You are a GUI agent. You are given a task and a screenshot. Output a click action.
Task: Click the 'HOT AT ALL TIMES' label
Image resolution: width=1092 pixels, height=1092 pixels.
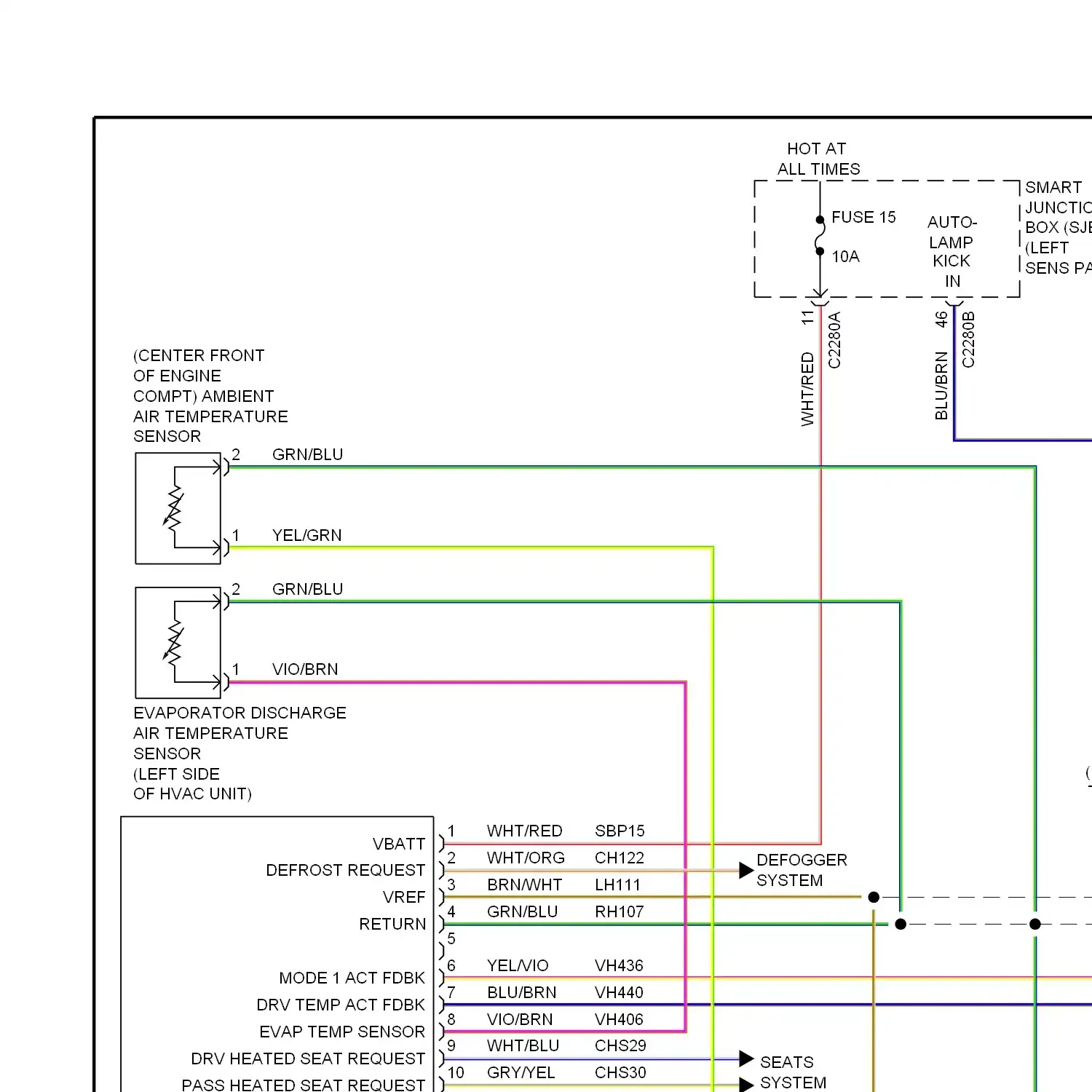pyautogui.click(x=818, y=159)
